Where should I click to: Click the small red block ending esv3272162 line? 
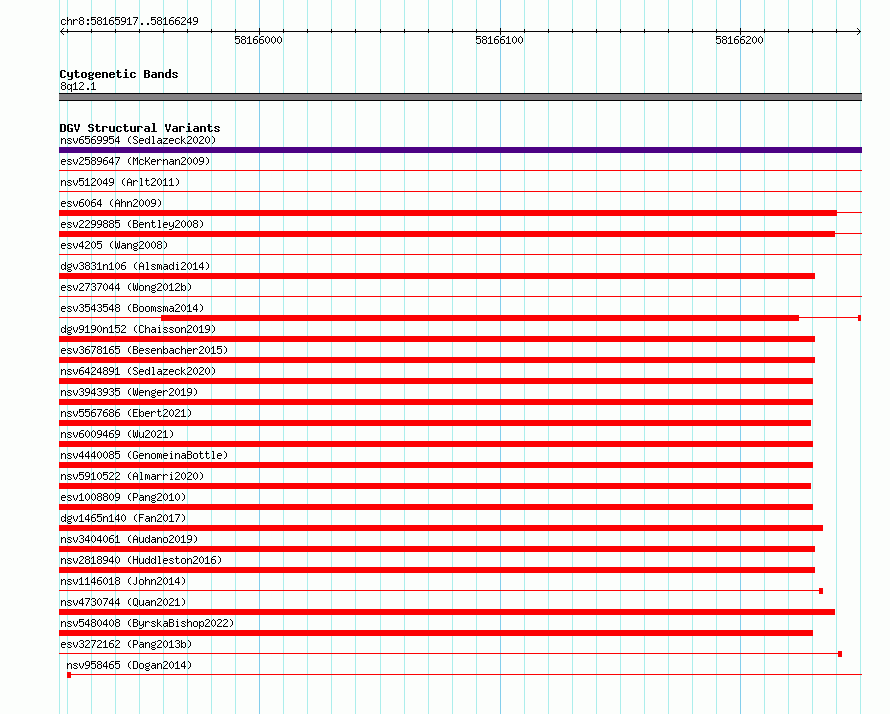pos(840,654)
